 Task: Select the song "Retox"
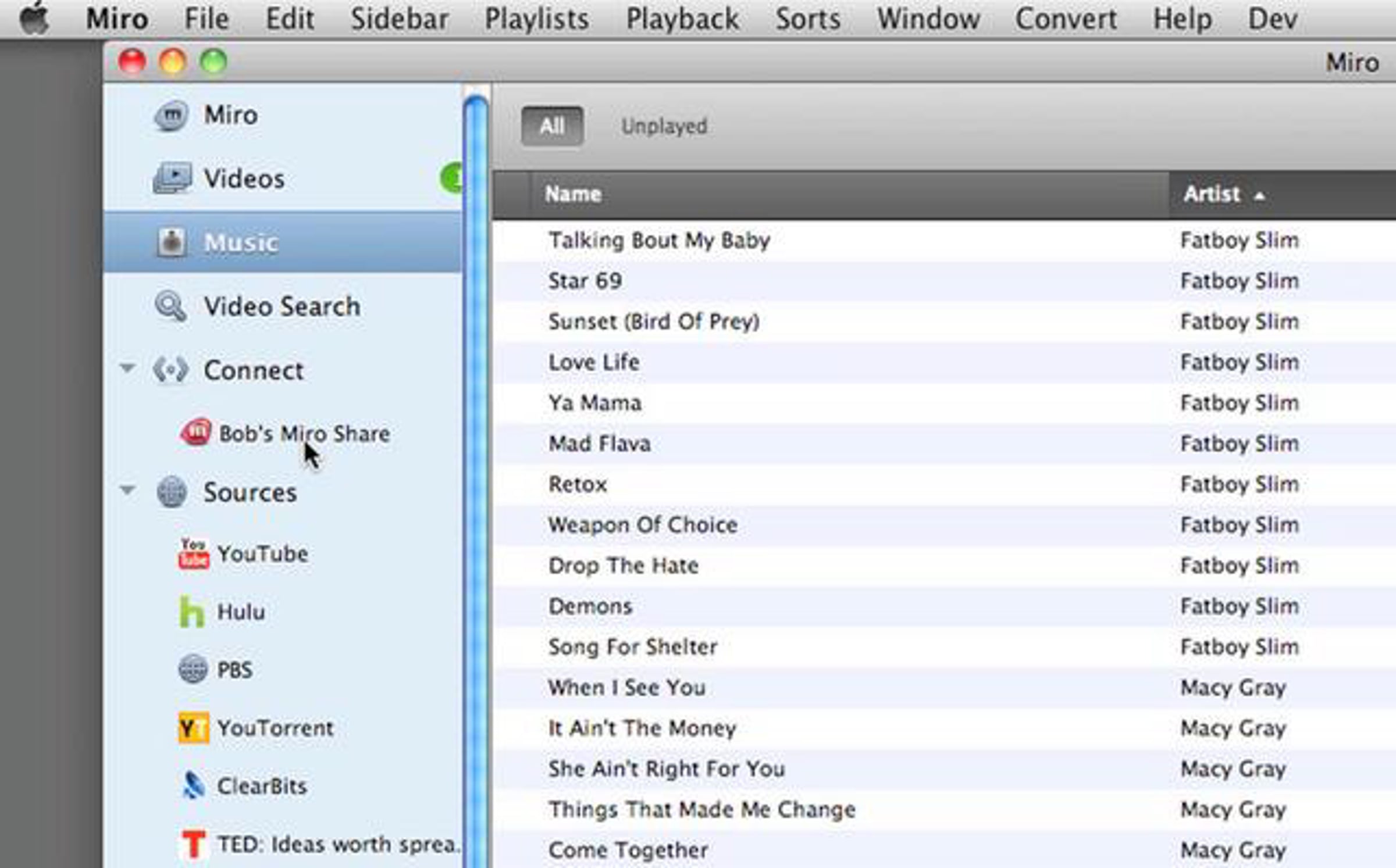click(x=578, y=484)
